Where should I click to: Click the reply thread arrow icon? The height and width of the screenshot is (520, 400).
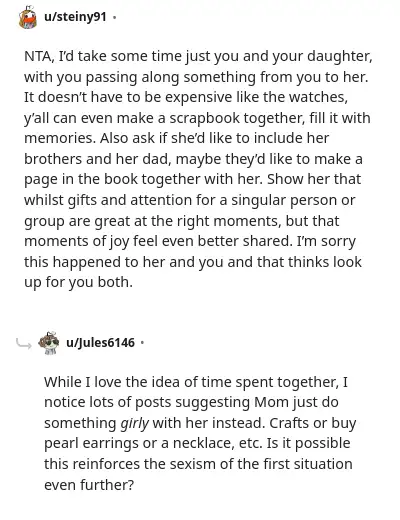[x=24, y=344]
